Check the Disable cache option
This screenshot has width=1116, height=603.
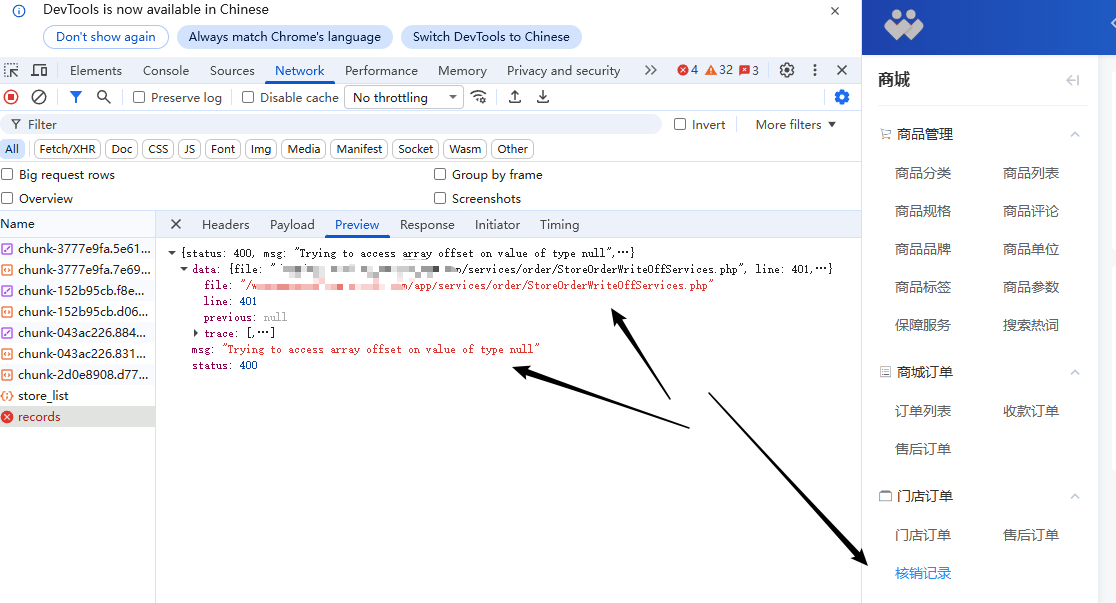[x=248, y=98]
